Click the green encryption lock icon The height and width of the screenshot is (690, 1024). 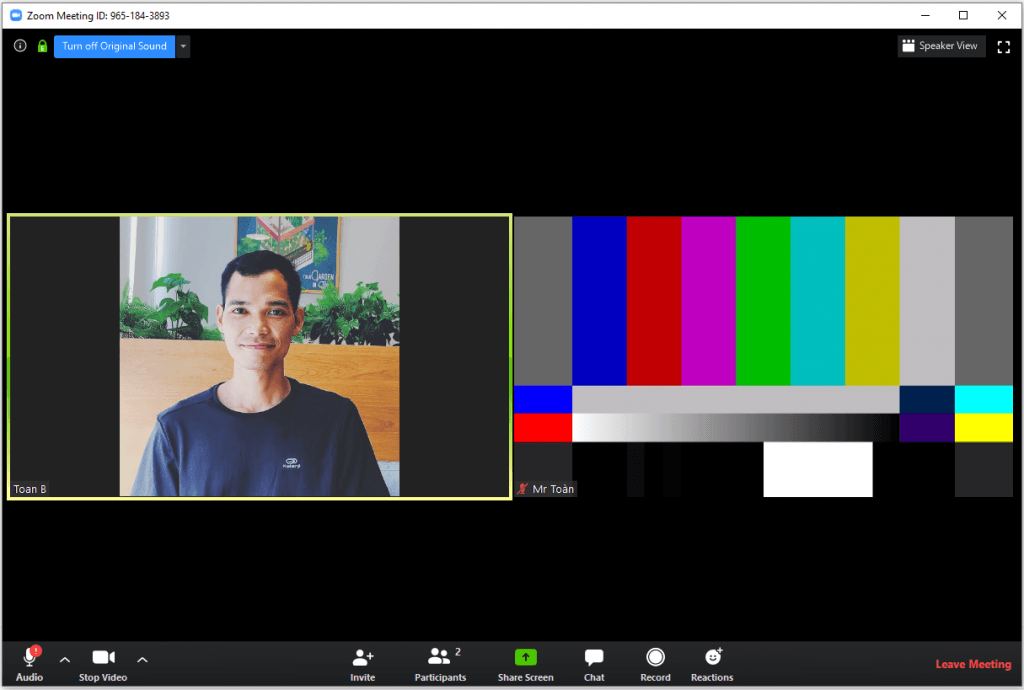(x=42, y=46)
